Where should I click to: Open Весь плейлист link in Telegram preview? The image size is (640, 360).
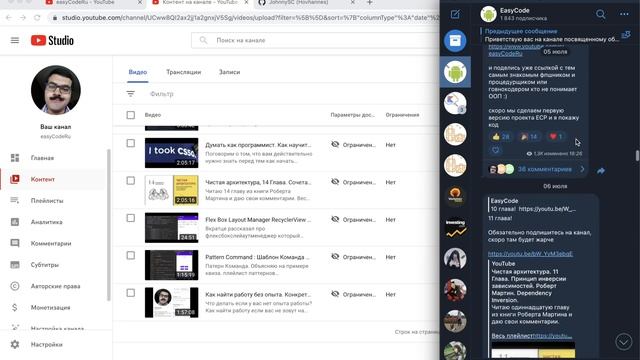coord(531,336)
